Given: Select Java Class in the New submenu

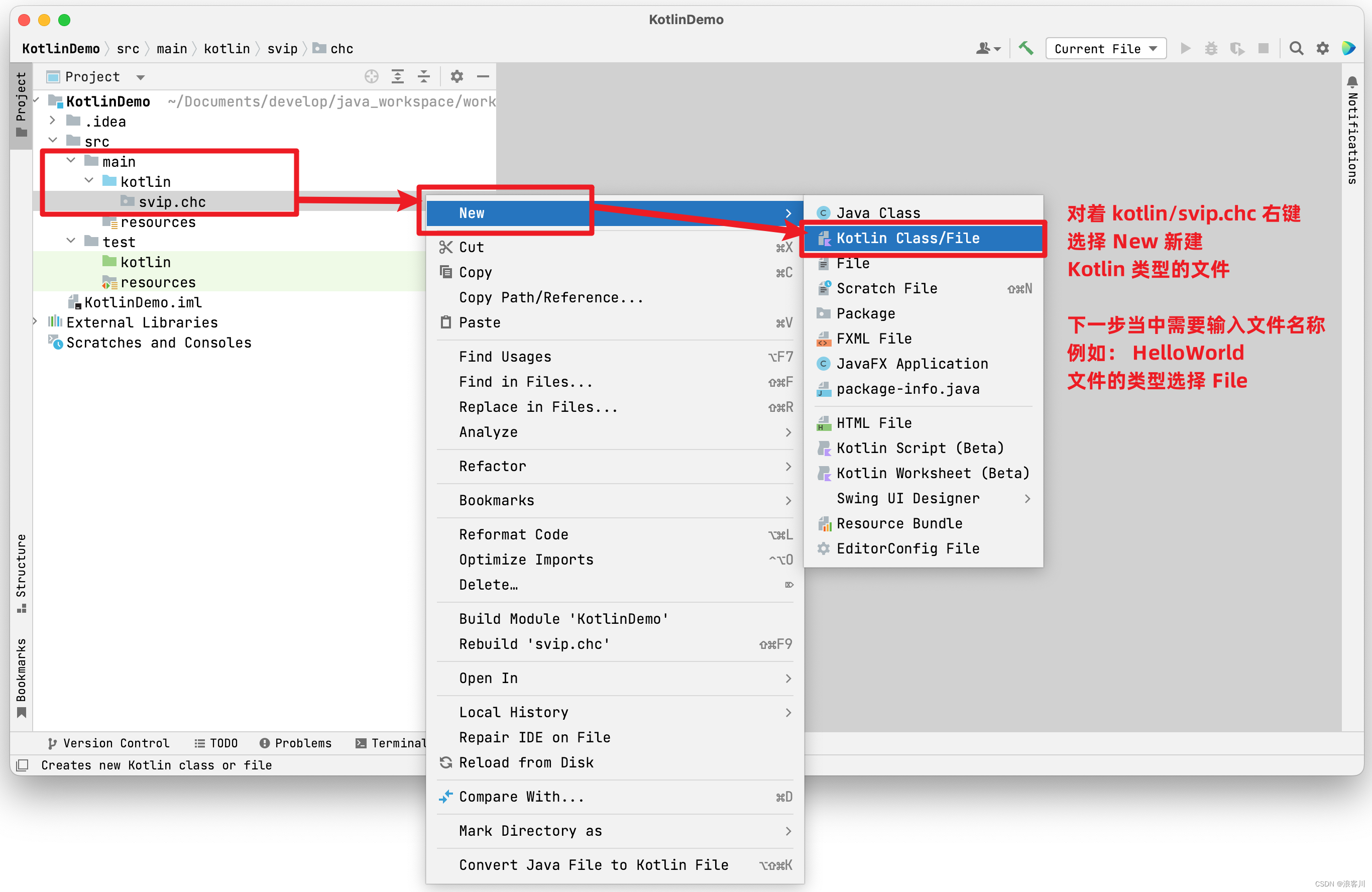Looking at the screenshot, I should tap(923, 213).
